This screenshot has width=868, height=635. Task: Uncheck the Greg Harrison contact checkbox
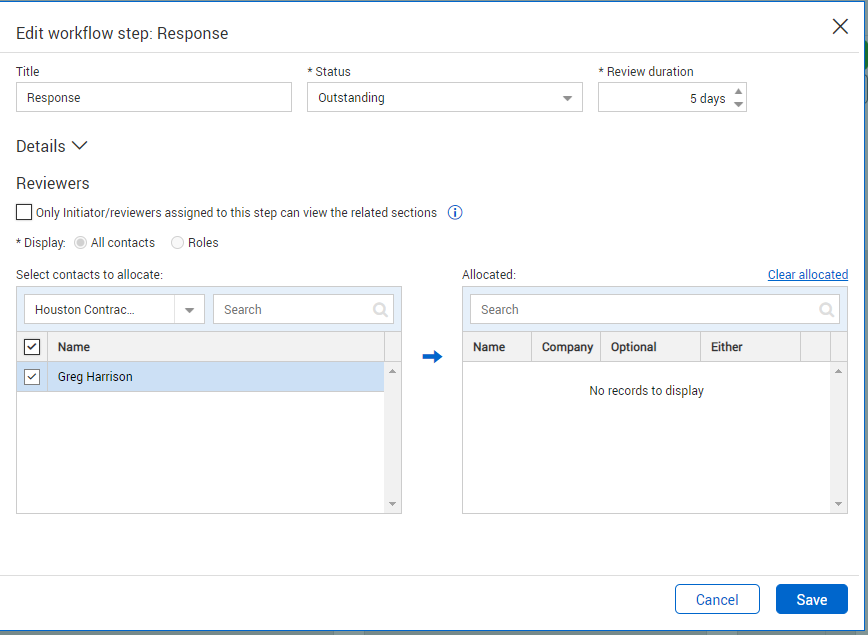click(32, 377)
